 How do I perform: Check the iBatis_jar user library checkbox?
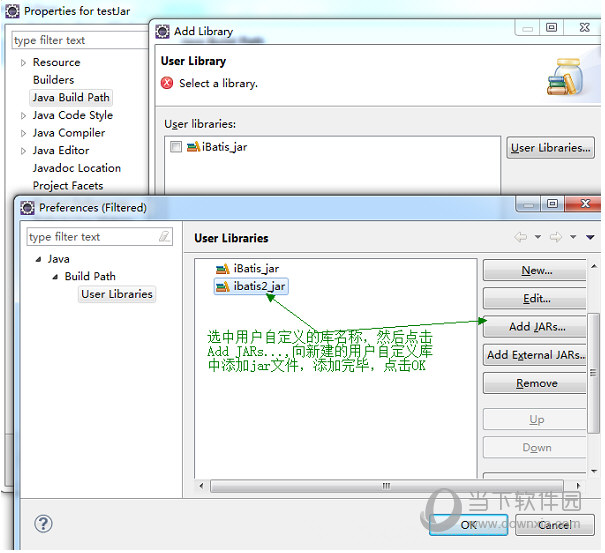coord(176,147)
